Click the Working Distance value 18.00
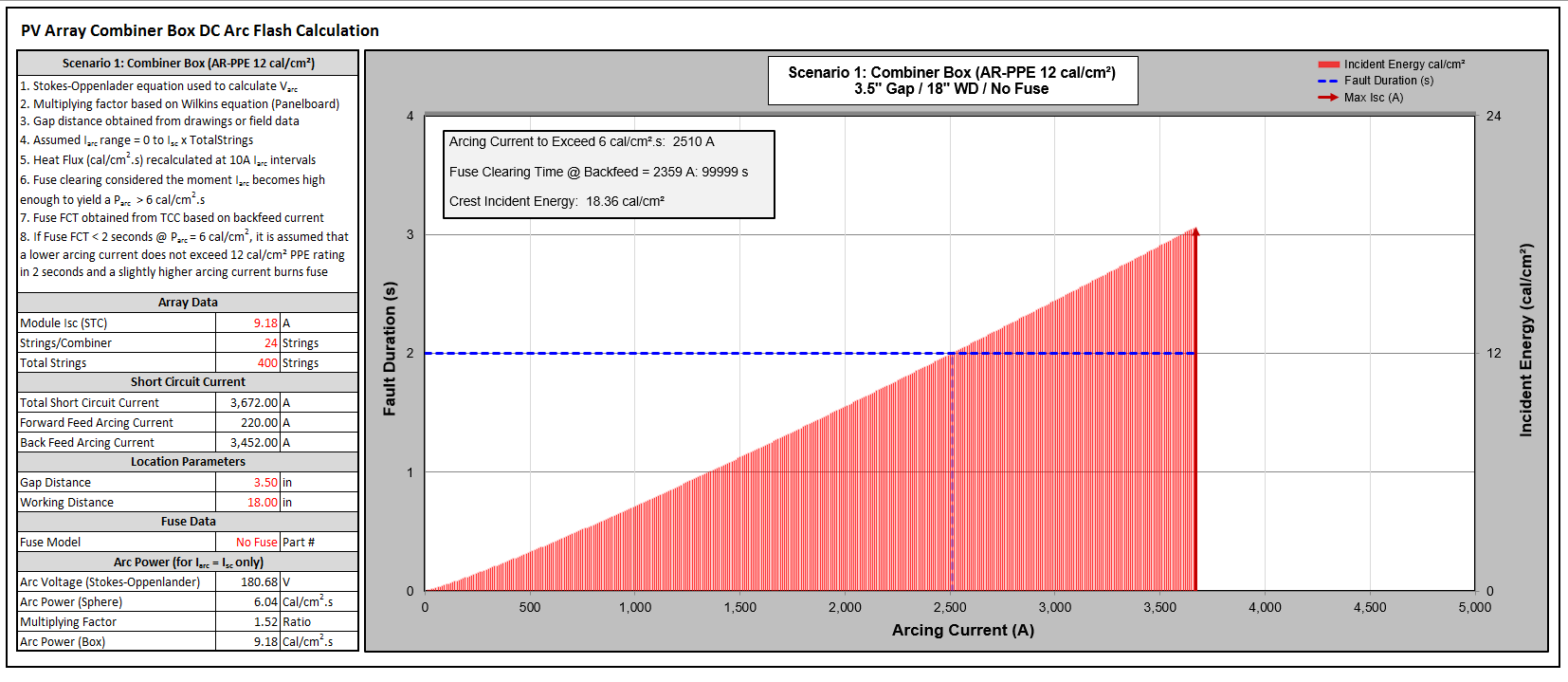 262,503
